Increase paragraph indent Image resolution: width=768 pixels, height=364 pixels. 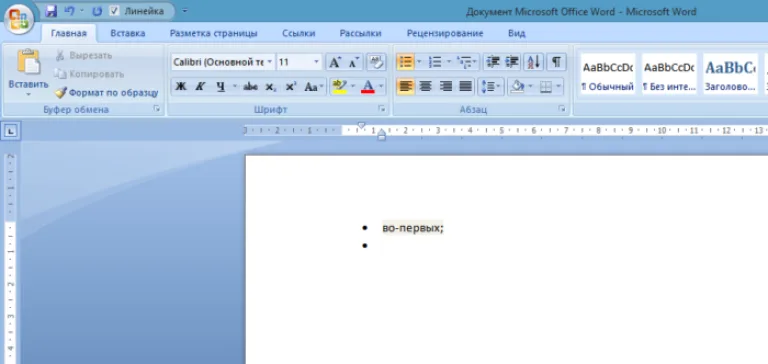coord(512,62)
